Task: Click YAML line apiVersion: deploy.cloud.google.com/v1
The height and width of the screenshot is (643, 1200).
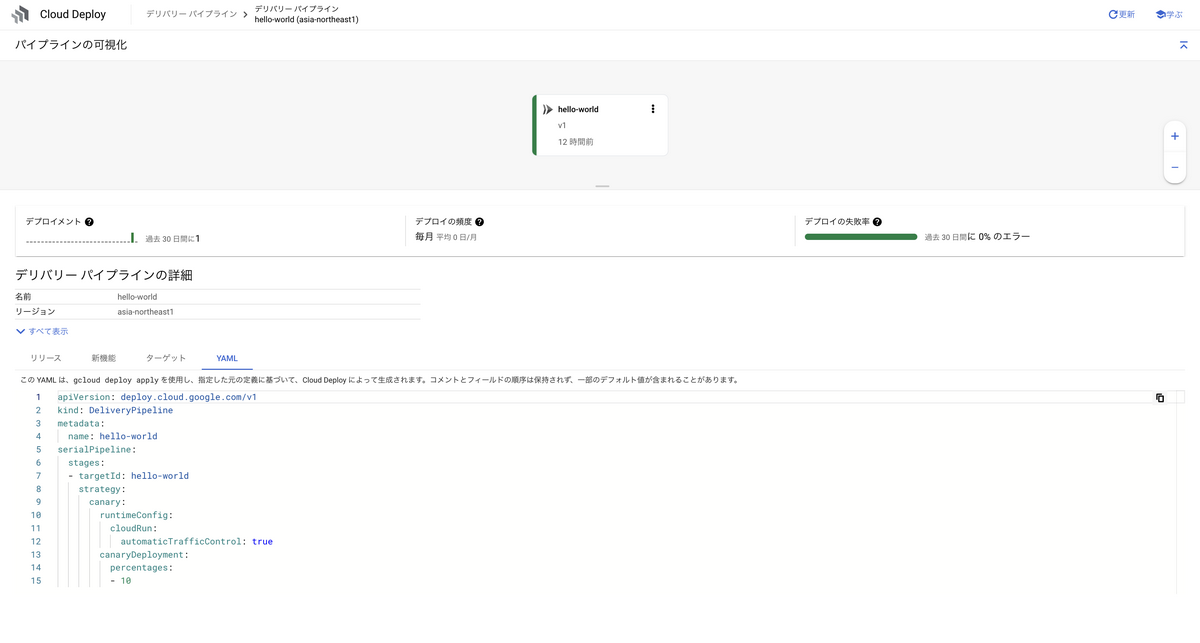Action: point(157,397)
